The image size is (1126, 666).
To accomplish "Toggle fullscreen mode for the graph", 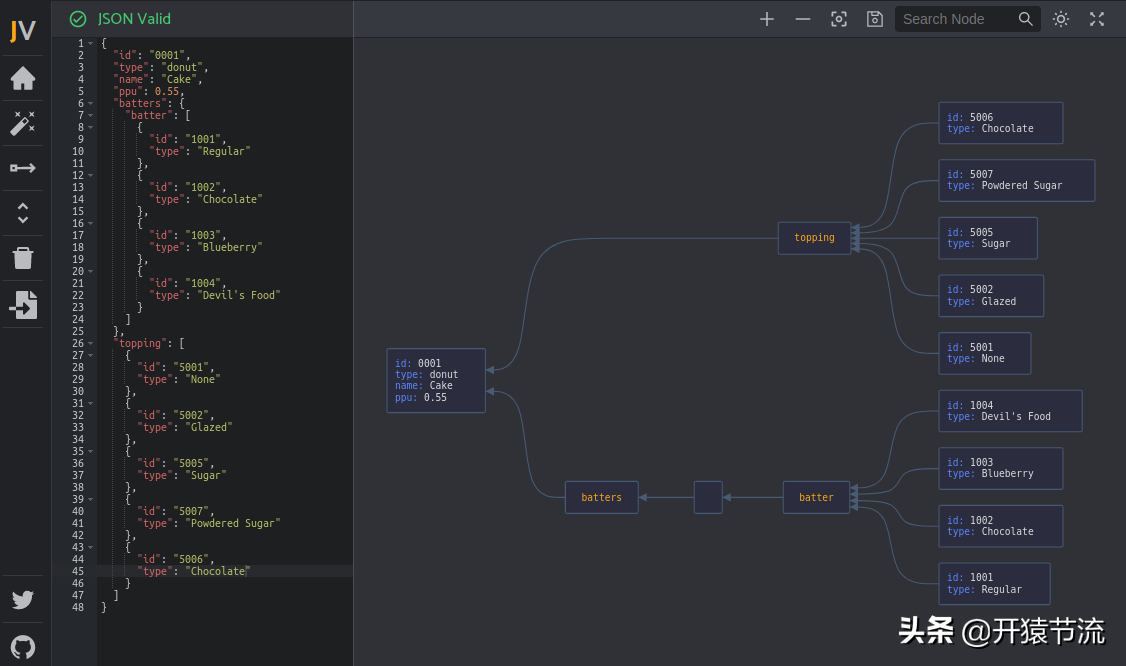I will pyautogui.click(x=1097, y=19).
